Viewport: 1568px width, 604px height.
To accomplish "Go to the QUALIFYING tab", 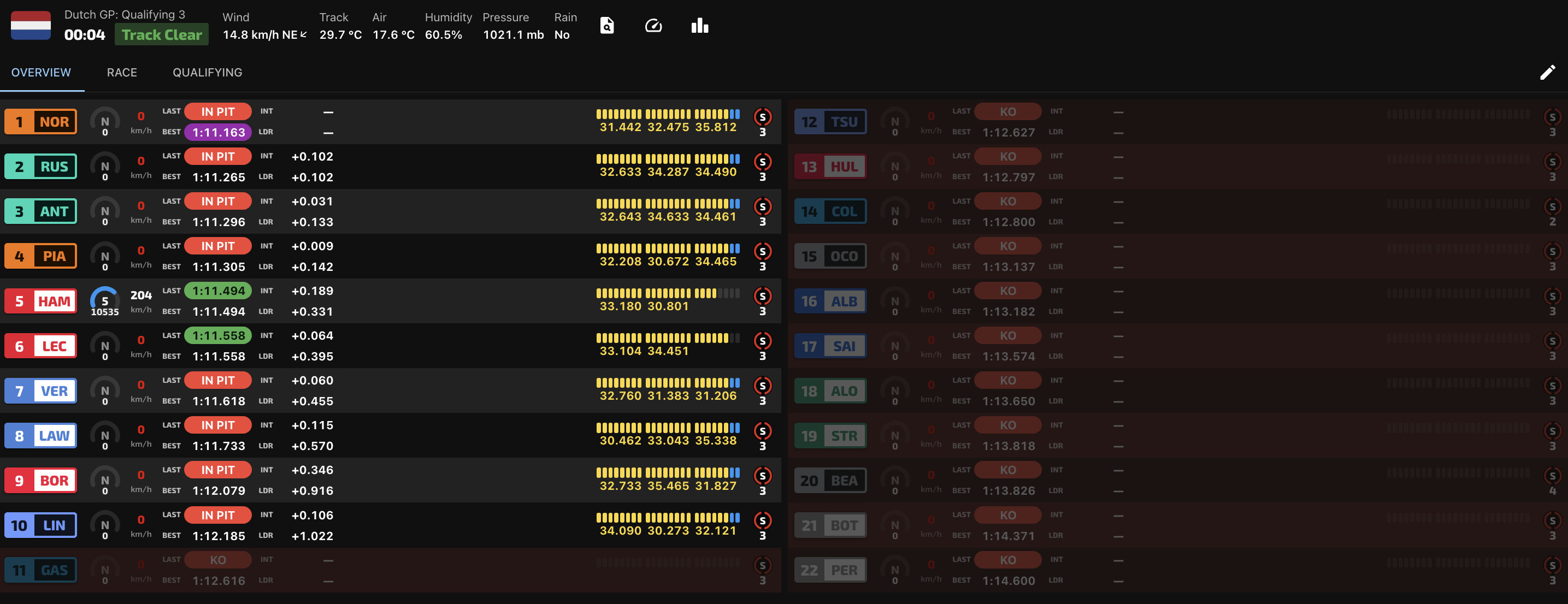I will pyautogui.click(x=208, y=73).
